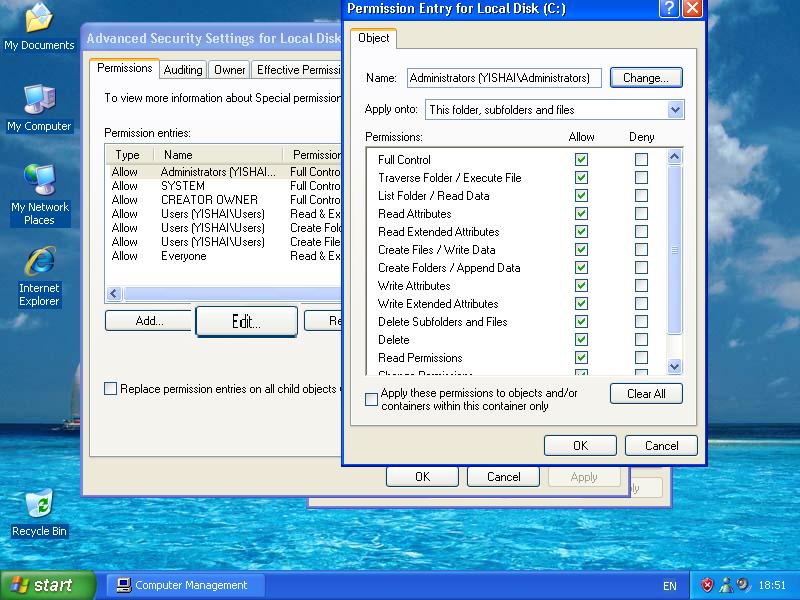Enable Apply these permissions to objects checkbox

coord(372,400)
